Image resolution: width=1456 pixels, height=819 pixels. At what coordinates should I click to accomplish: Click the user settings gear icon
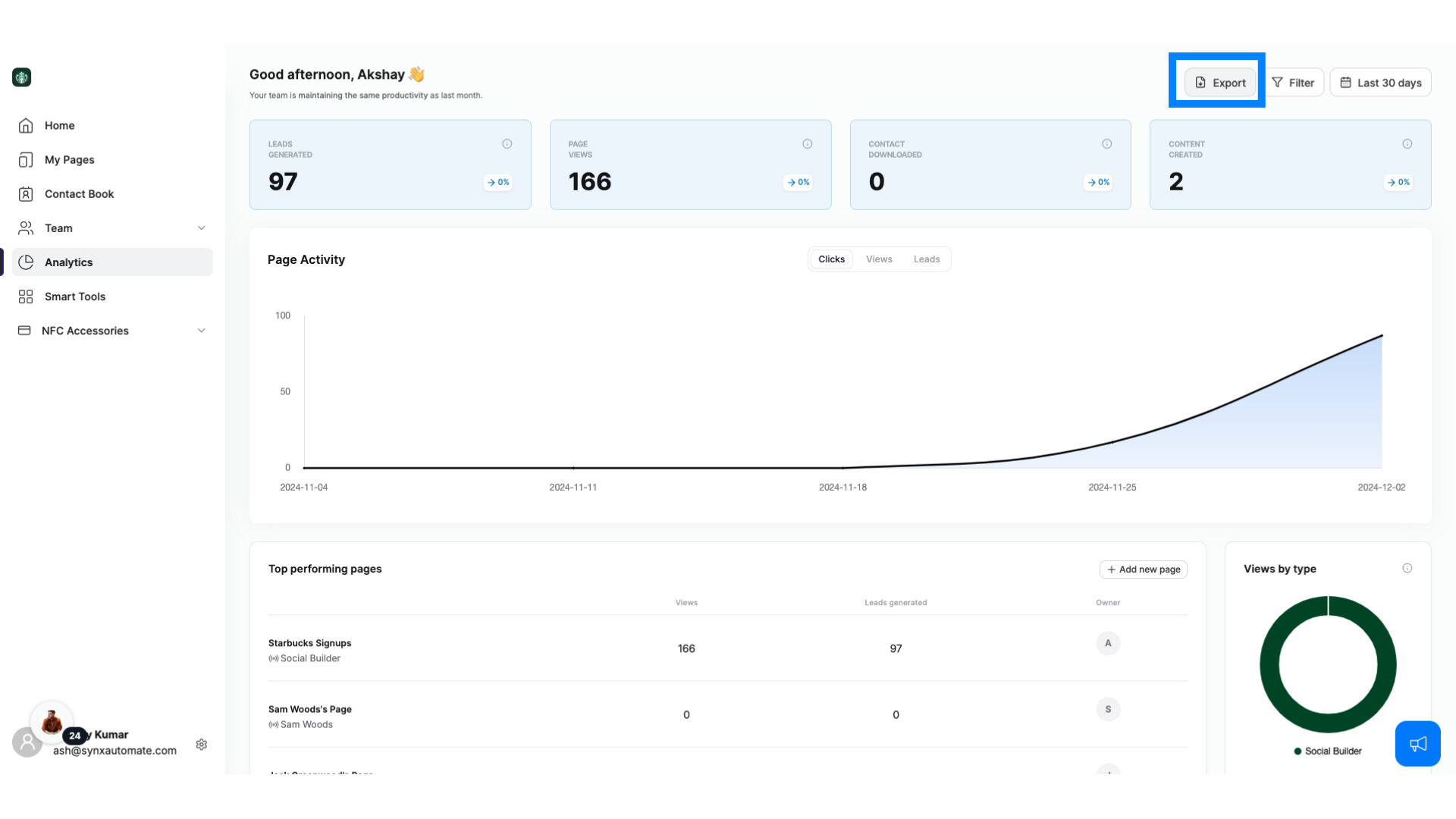(201, 742)
